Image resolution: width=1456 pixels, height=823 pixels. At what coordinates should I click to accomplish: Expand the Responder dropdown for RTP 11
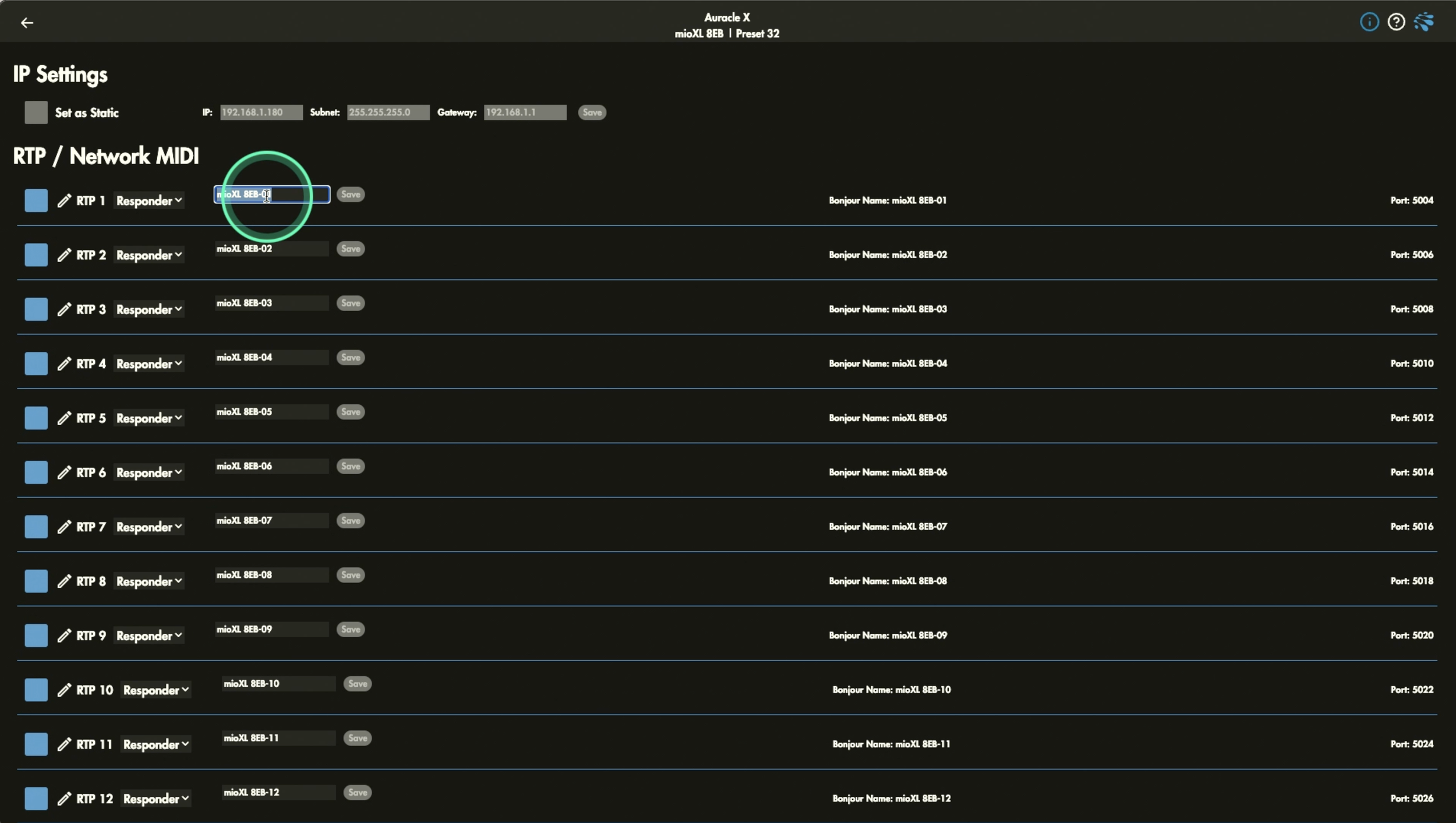tap(156, 744)
